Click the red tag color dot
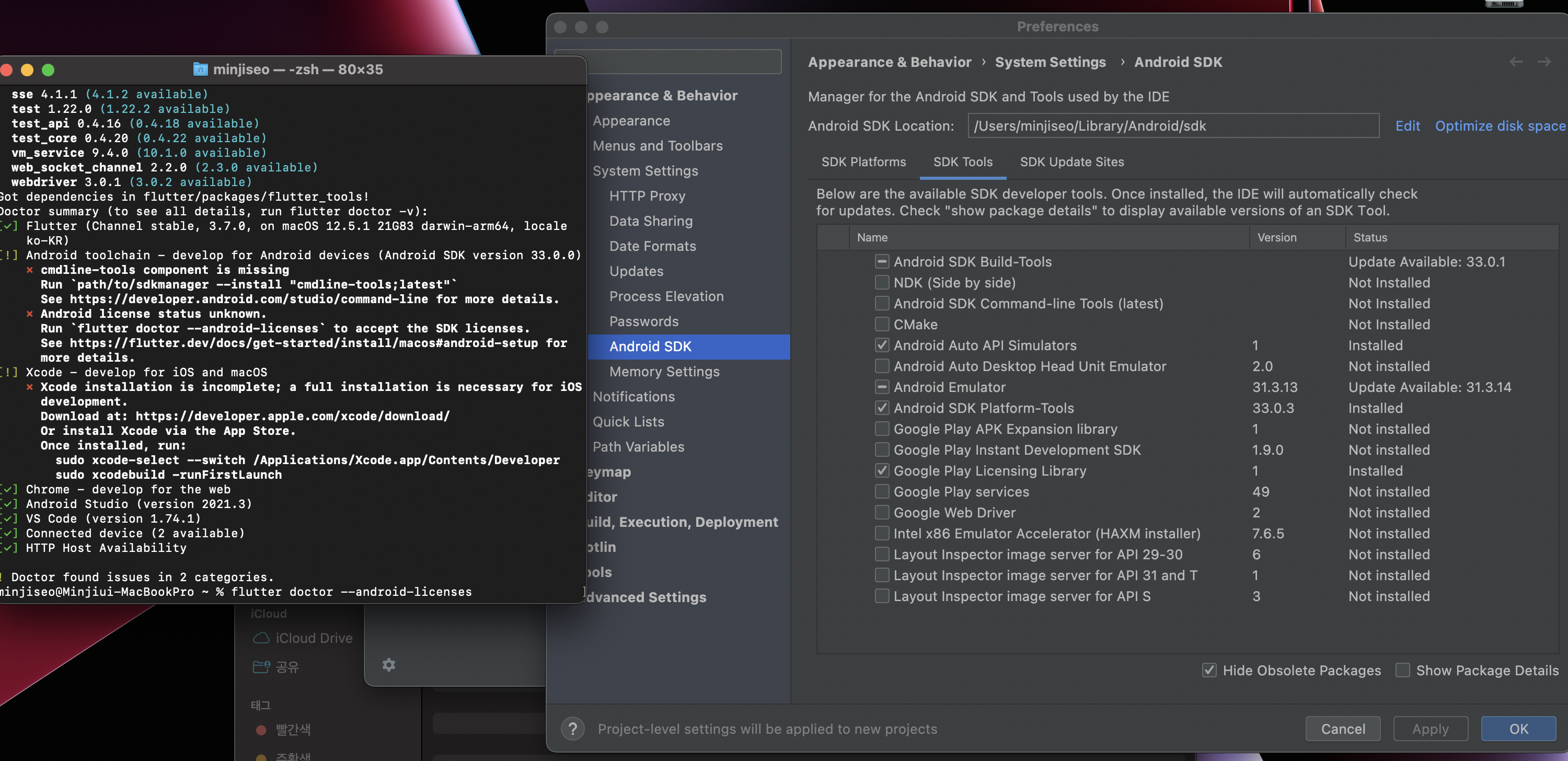 pyautogui.click(x=261, y=729)
